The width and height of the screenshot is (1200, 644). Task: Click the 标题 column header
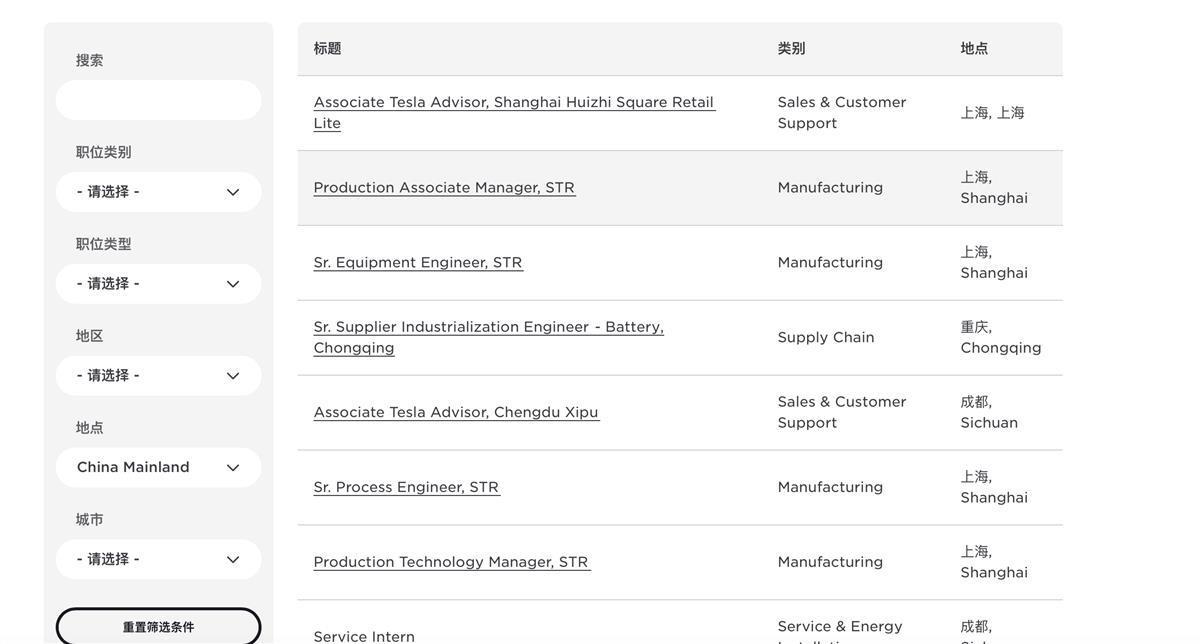point(328,49)
